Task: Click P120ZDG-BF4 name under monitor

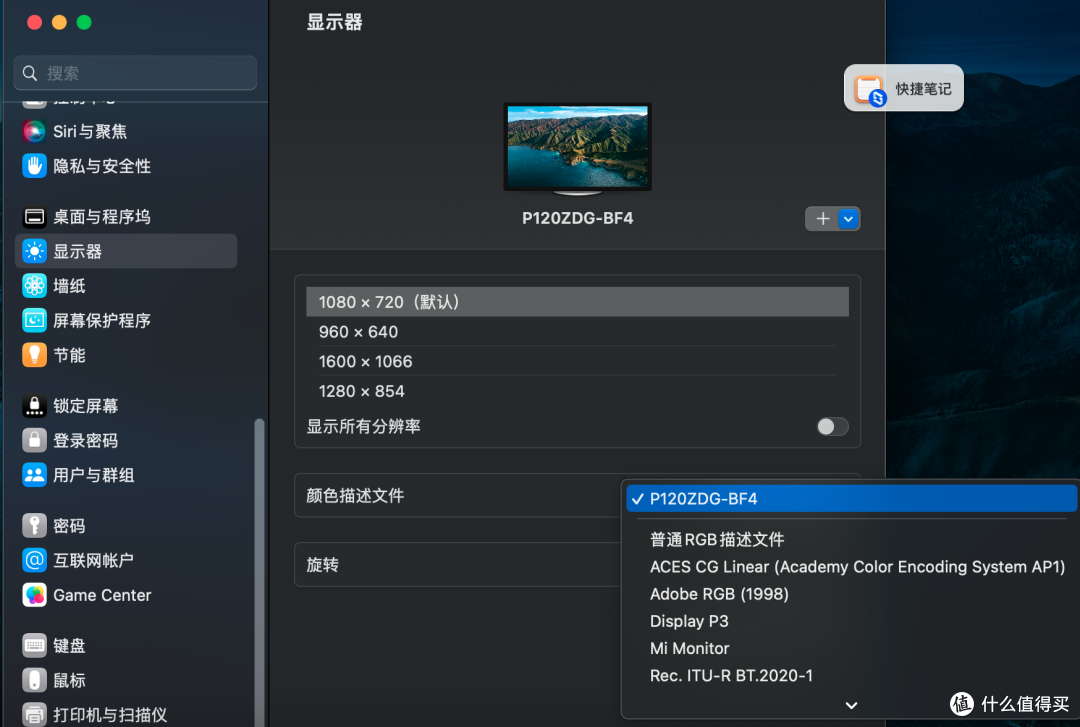Action: coord(577,218)
